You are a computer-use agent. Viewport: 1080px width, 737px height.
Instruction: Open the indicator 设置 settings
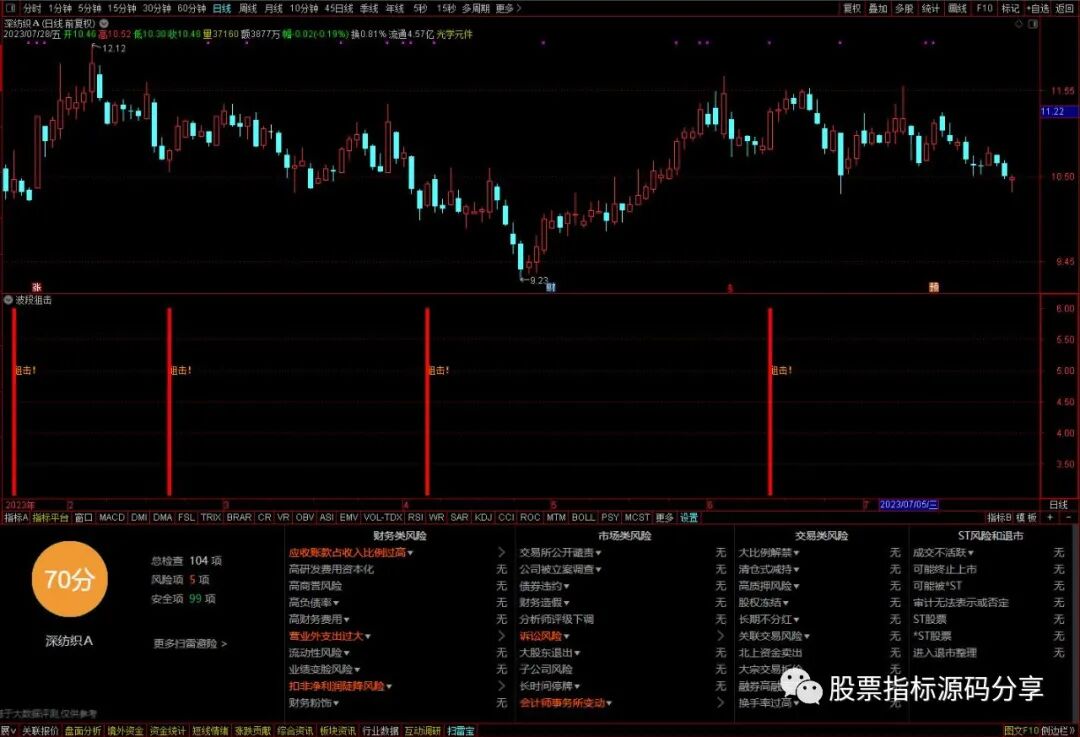click(689, 517)
